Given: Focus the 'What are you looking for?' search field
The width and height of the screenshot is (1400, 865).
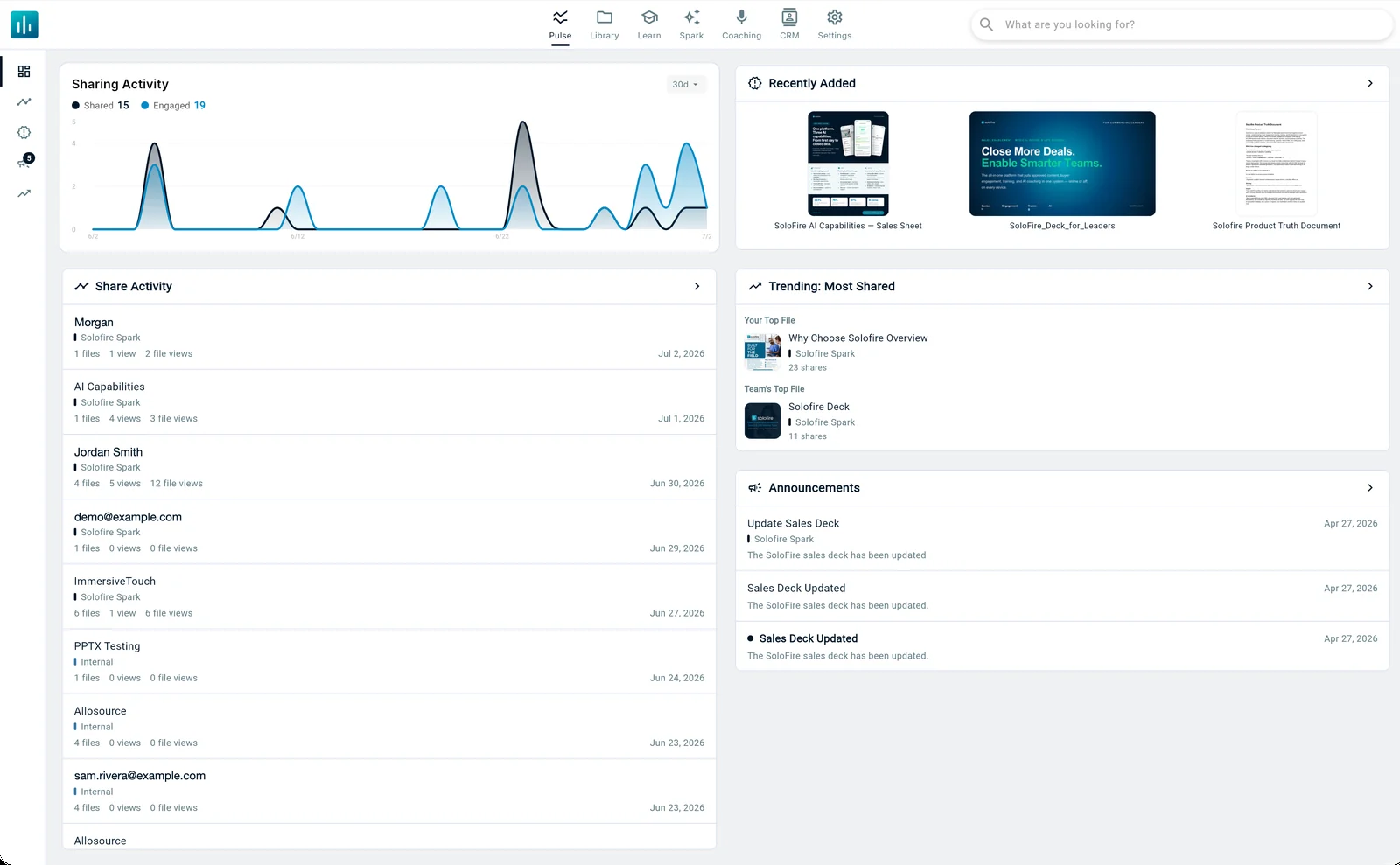Looking at the screenshot, I should tap(1181, 24).
